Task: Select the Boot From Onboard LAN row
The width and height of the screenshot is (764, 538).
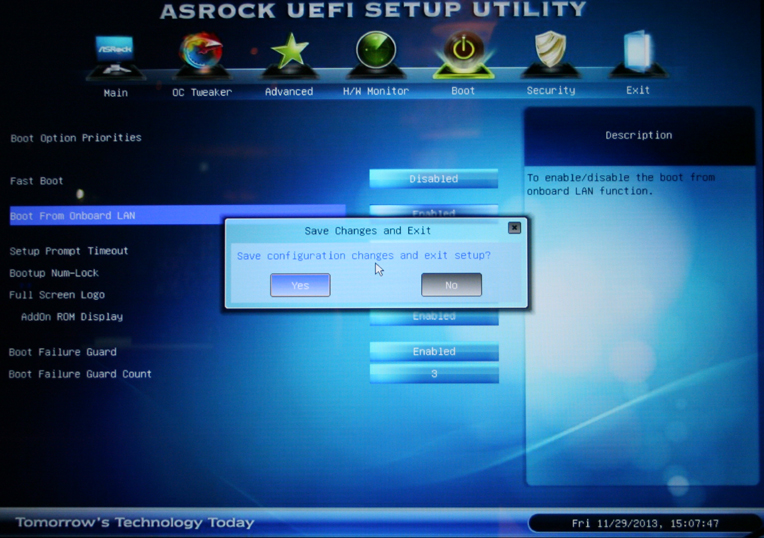Action: coord(177,215)
